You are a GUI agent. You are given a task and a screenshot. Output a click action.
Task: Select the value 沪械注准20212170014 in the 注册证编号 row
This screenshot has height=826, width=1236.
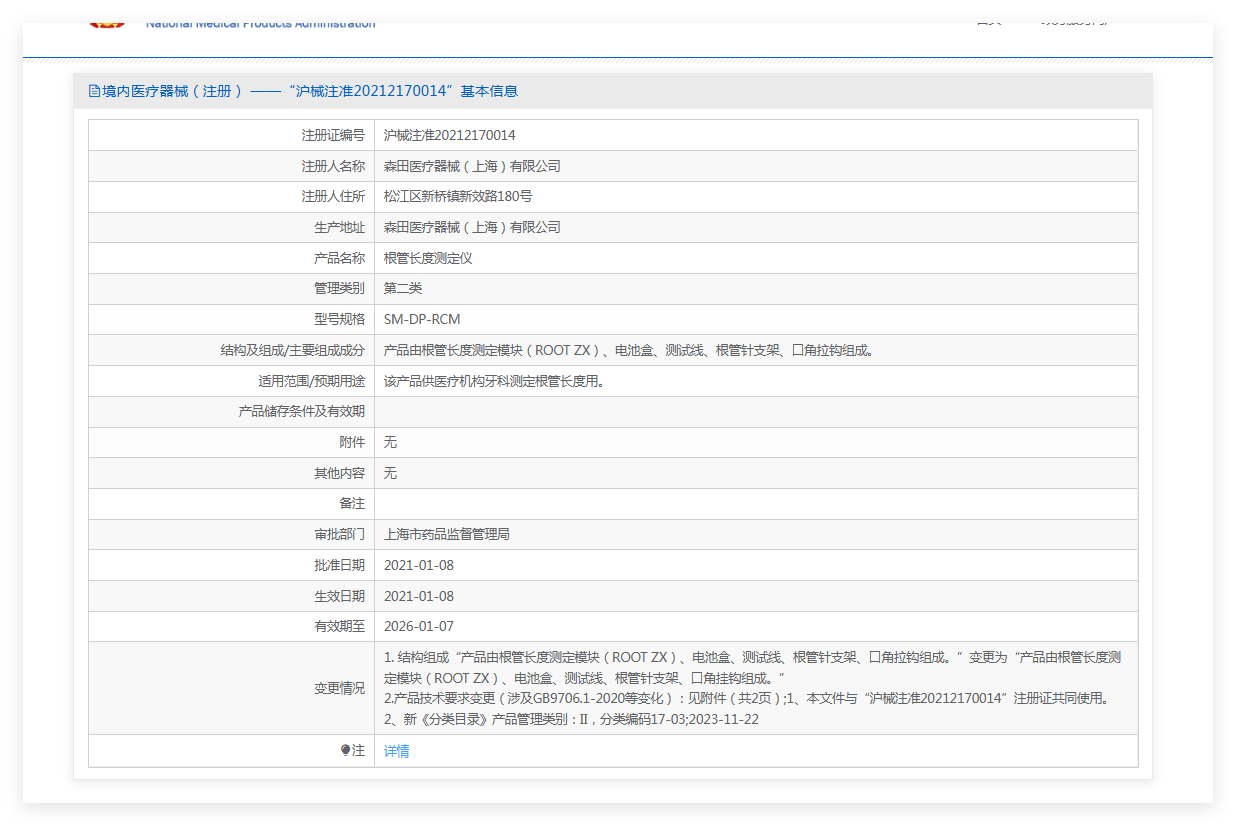[450, 135]
